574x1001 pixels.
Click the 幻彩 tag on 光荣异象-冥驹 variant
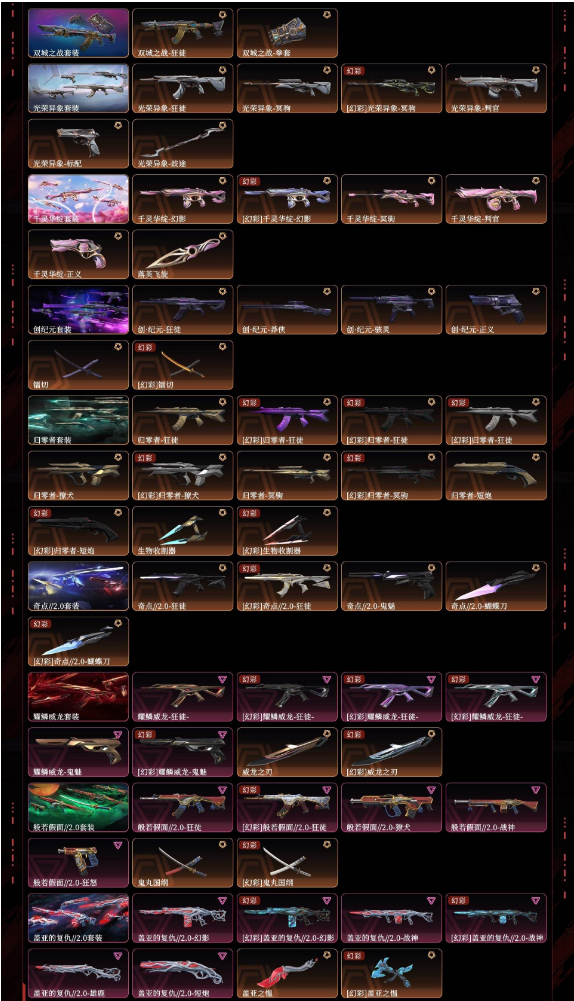(x=355, y=71)
